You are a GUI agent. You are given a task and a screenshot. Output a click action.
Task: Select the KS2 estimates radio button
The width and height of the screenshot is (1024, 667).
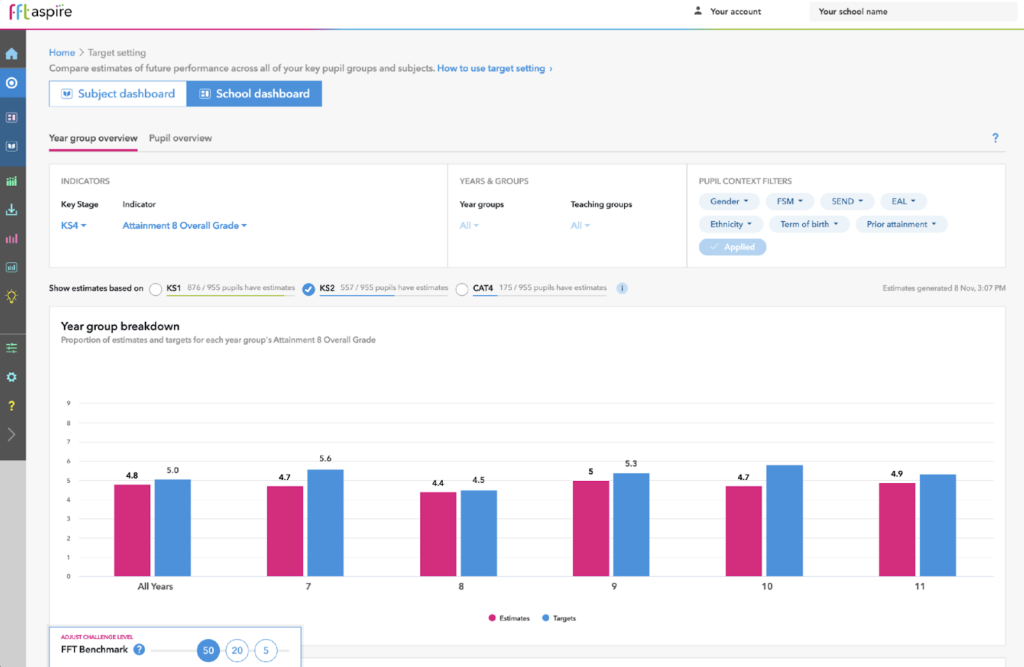point(308,289)
